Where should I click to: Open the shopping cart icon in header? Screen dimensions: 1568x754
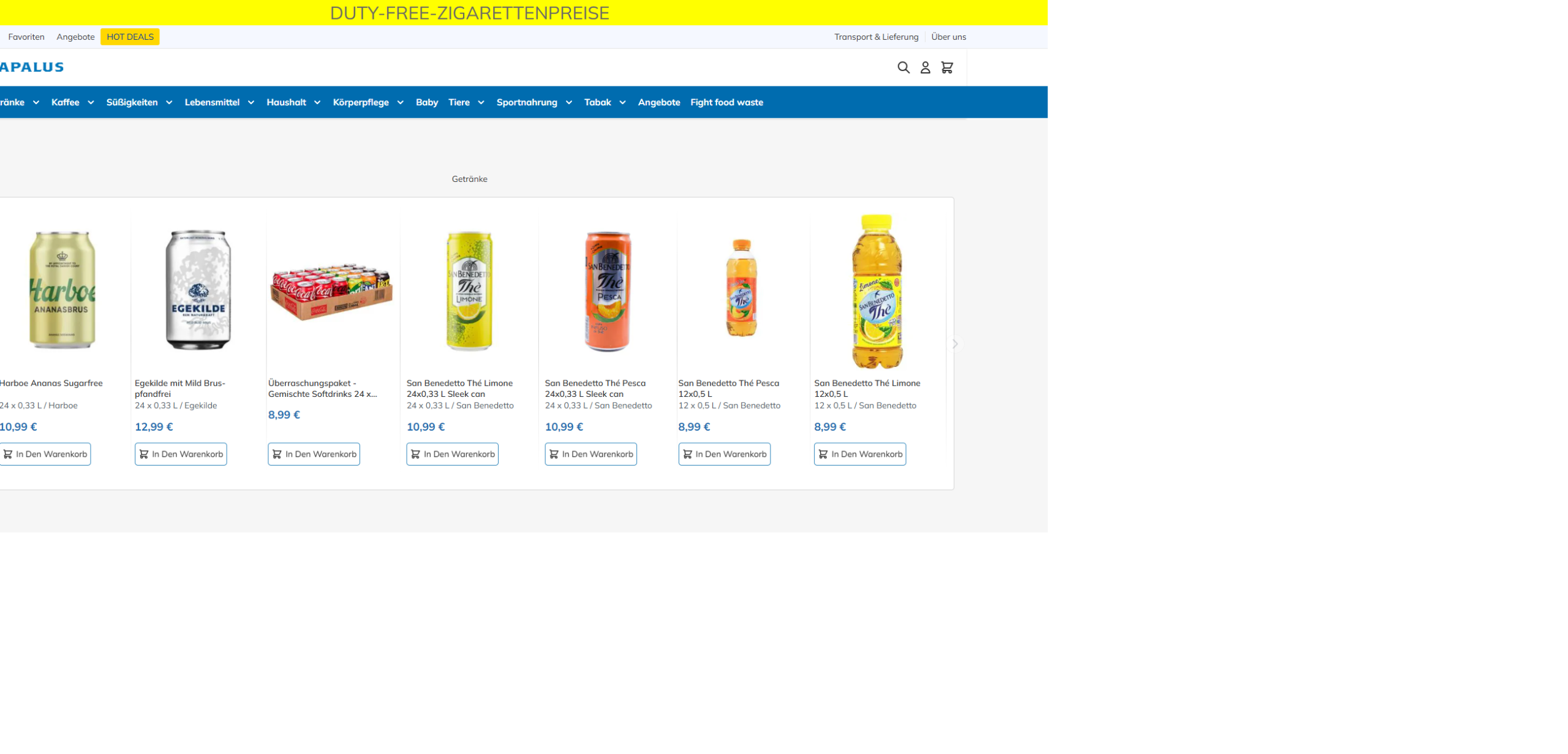947,67
